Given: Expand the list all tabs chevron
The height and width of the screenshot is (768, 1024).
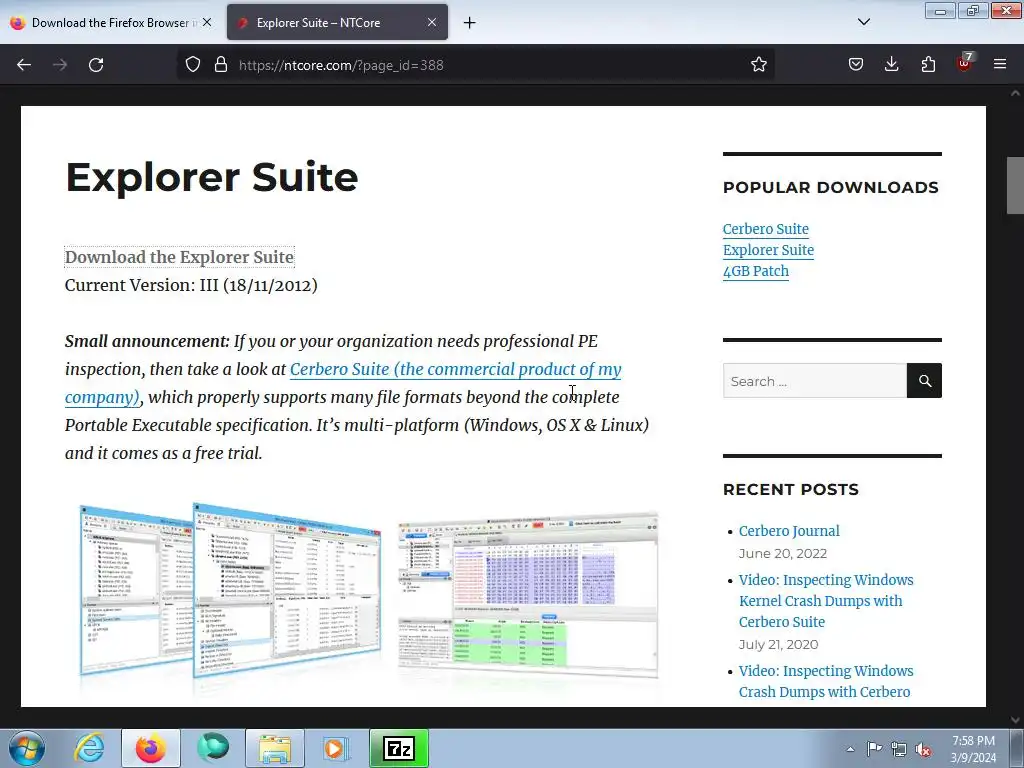Looking at the screenshot, I should pyautogui.click(x=864, y=22).
